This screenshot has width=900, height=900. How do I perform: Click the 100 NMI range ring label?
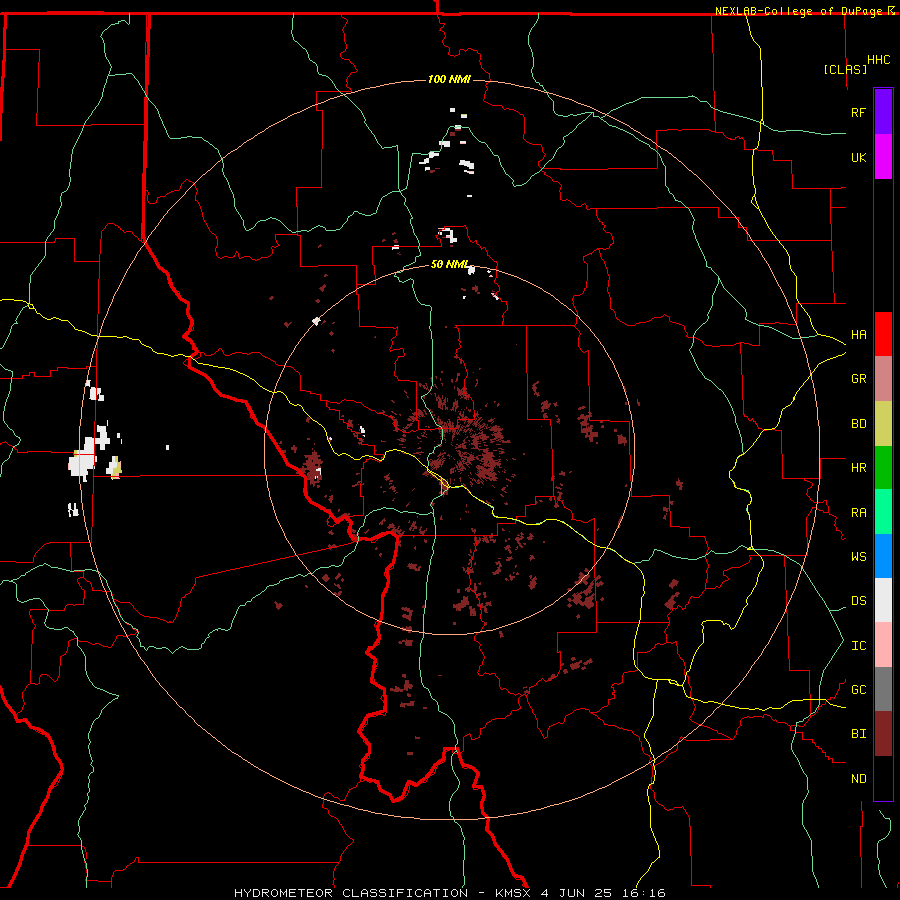449,79
